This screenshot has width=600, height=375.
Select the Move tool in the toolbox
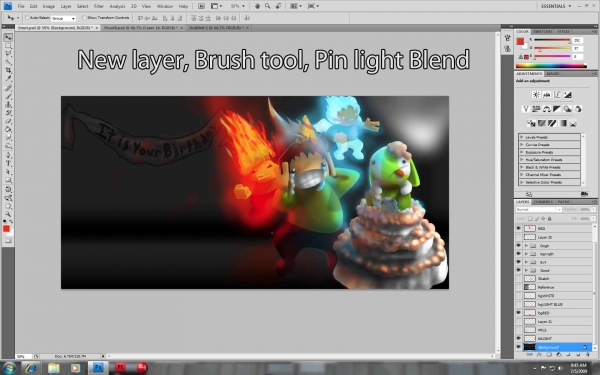point(8,38)
